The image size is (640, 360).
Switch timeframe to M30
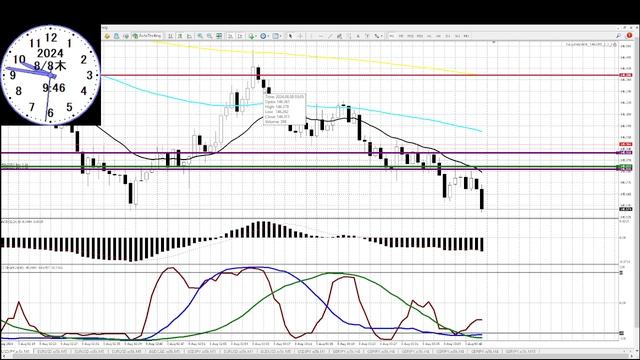(419, 36)
